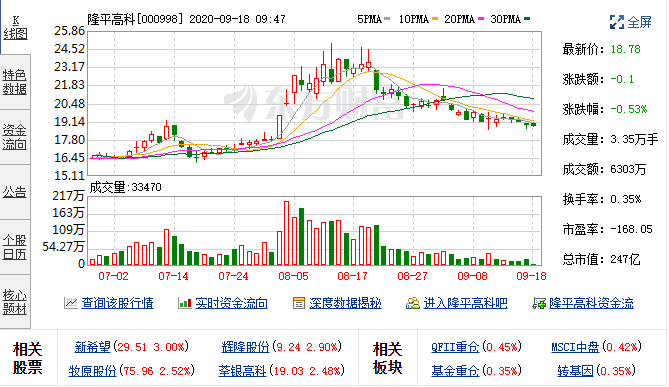Open the 牧原股份 stock link
This screenshot has width=669, height=387.
(x=93, y=370)
